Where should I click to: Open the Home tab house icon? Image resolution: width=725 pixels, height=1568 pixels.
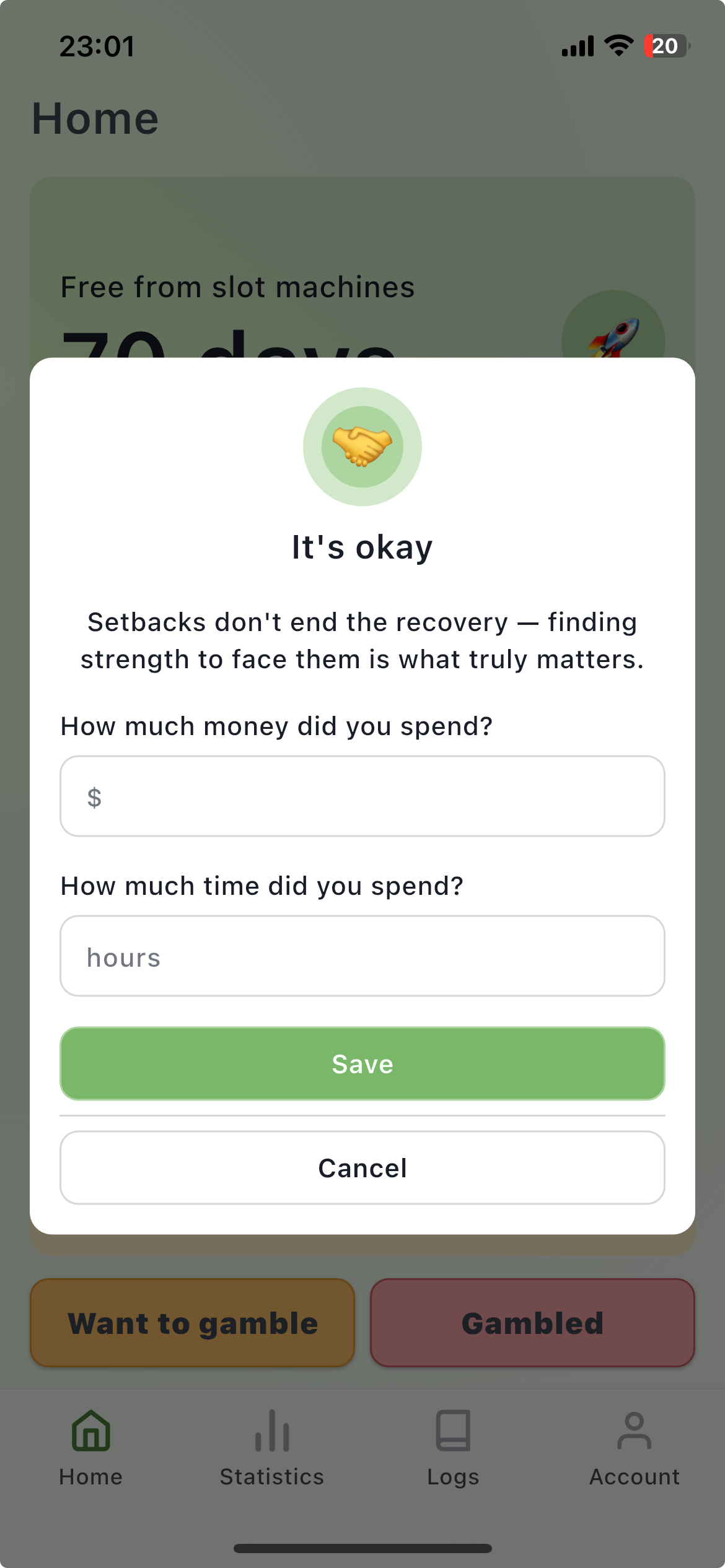pyautogui.click(x=91, y=1431)
